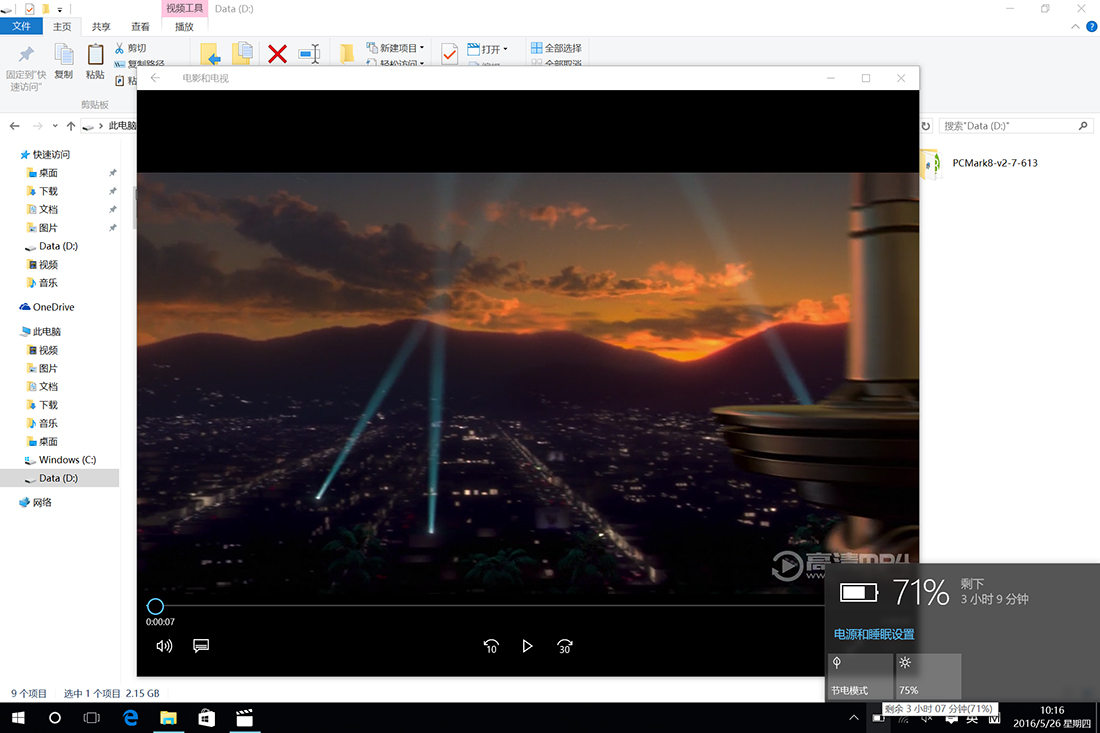Click the Properties checkmark icon in the ribbon
1100x733 pixels.
click(x=450, y=54)
